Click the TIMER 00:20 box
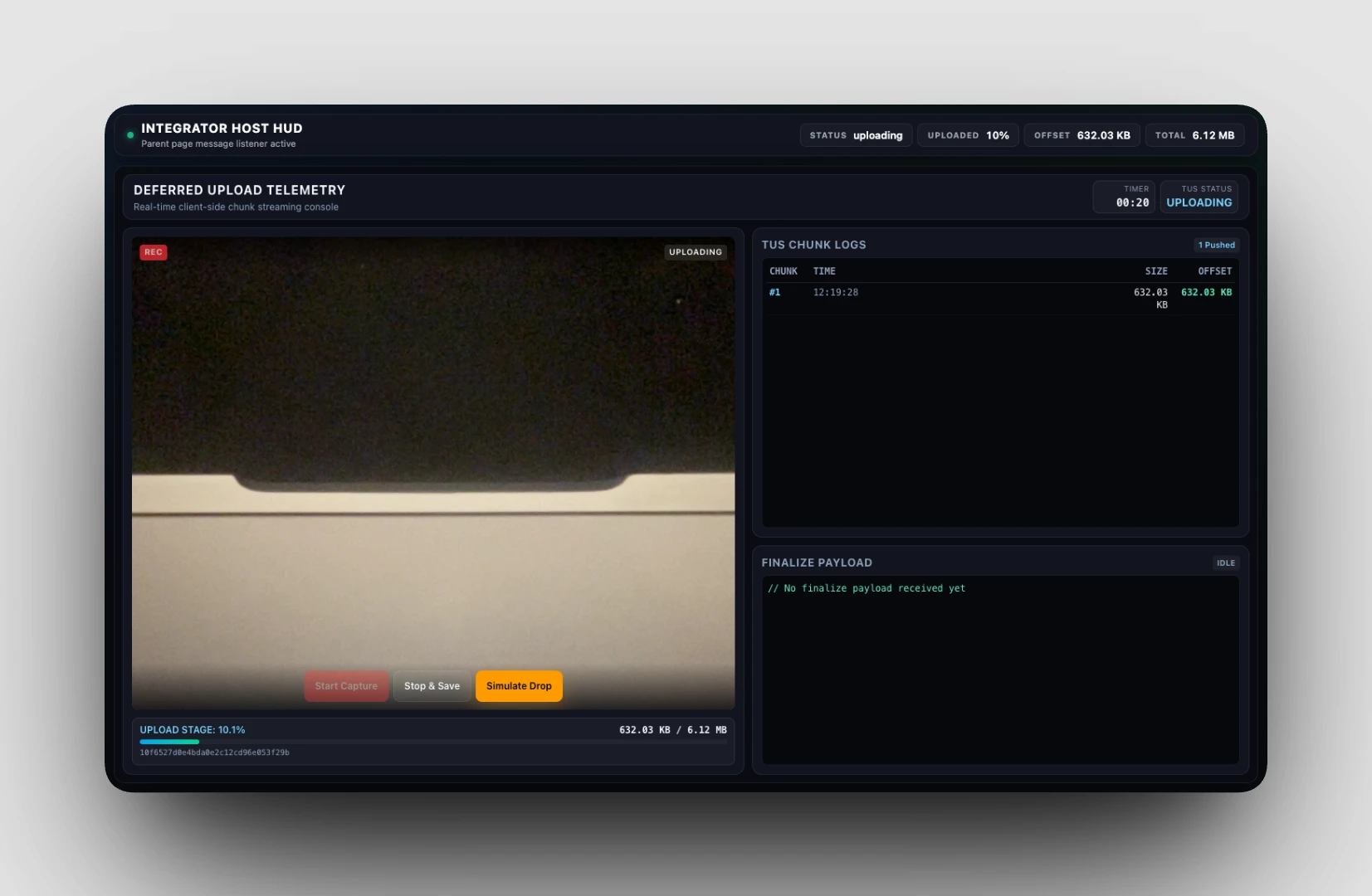 pos(1124,197)
